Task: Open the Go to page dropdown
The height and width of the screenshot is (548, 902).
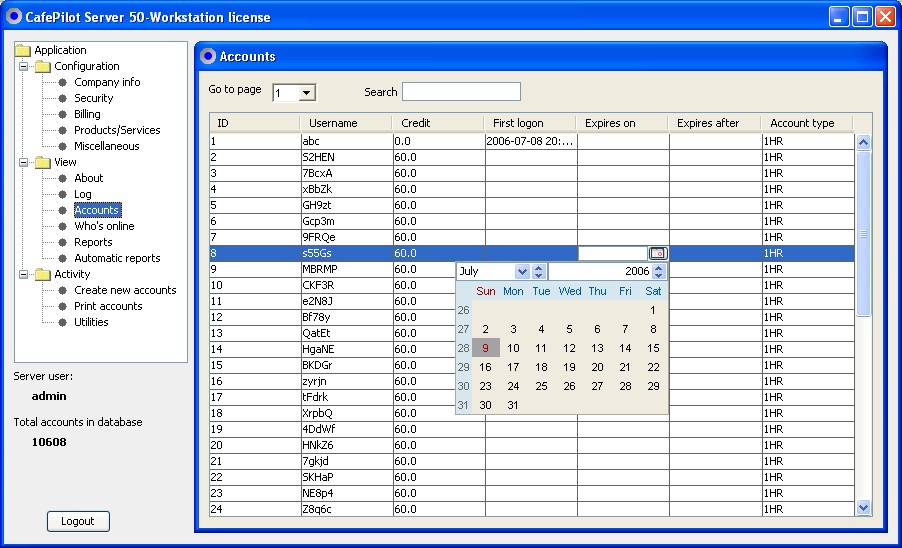Action: pyautogui.click(x=307, y=93)
